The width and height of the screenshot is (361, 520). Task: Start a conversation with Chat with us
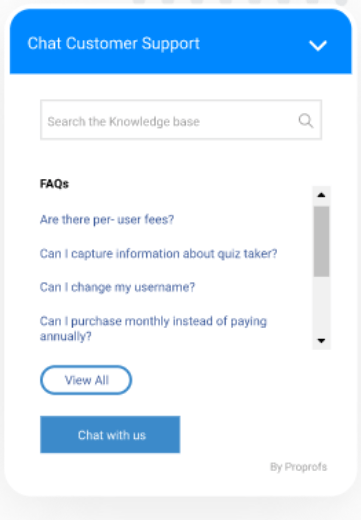[110, 435]
